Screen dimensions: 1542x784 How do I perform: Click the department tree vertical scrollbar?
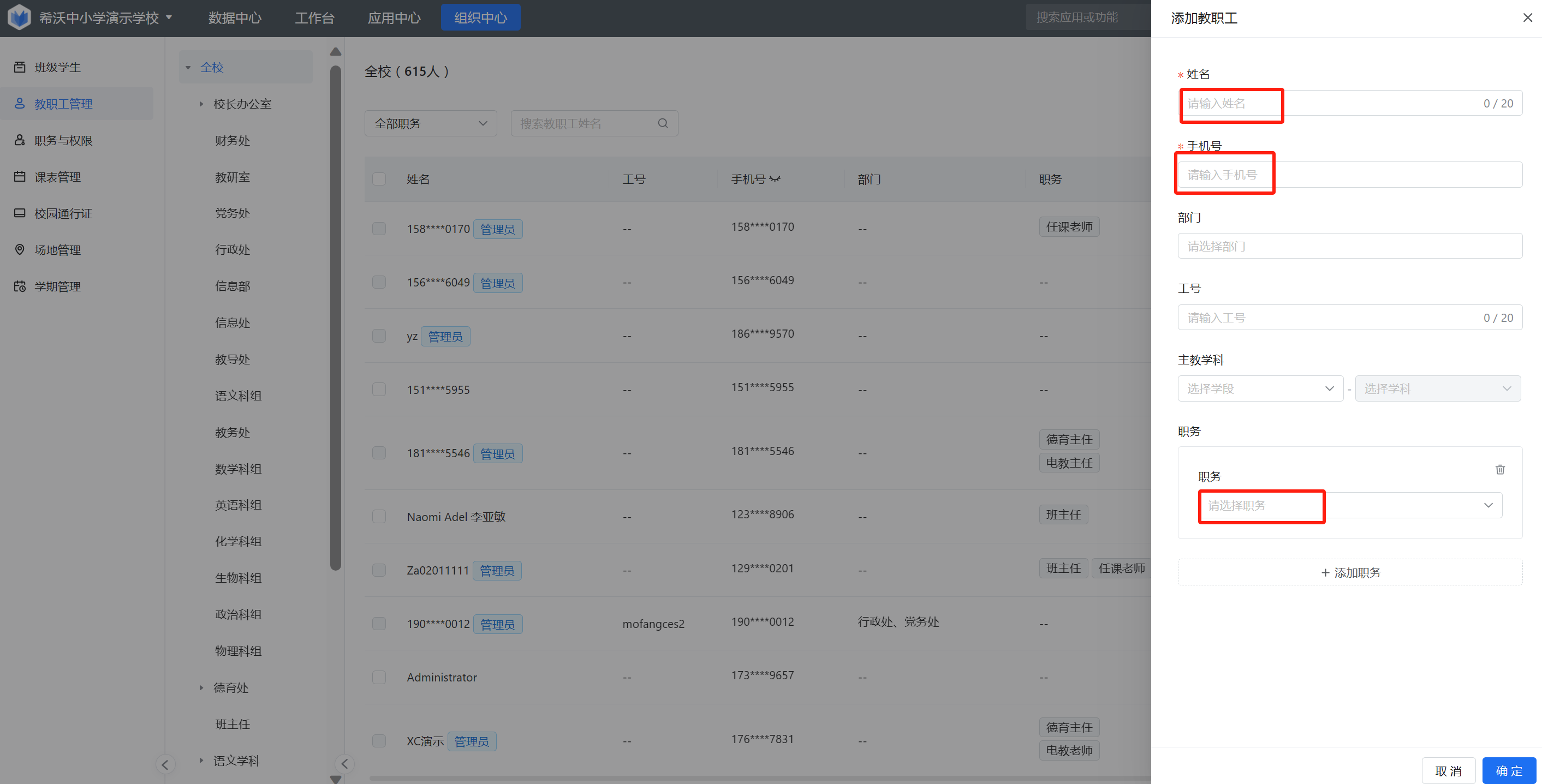[335, 317]
